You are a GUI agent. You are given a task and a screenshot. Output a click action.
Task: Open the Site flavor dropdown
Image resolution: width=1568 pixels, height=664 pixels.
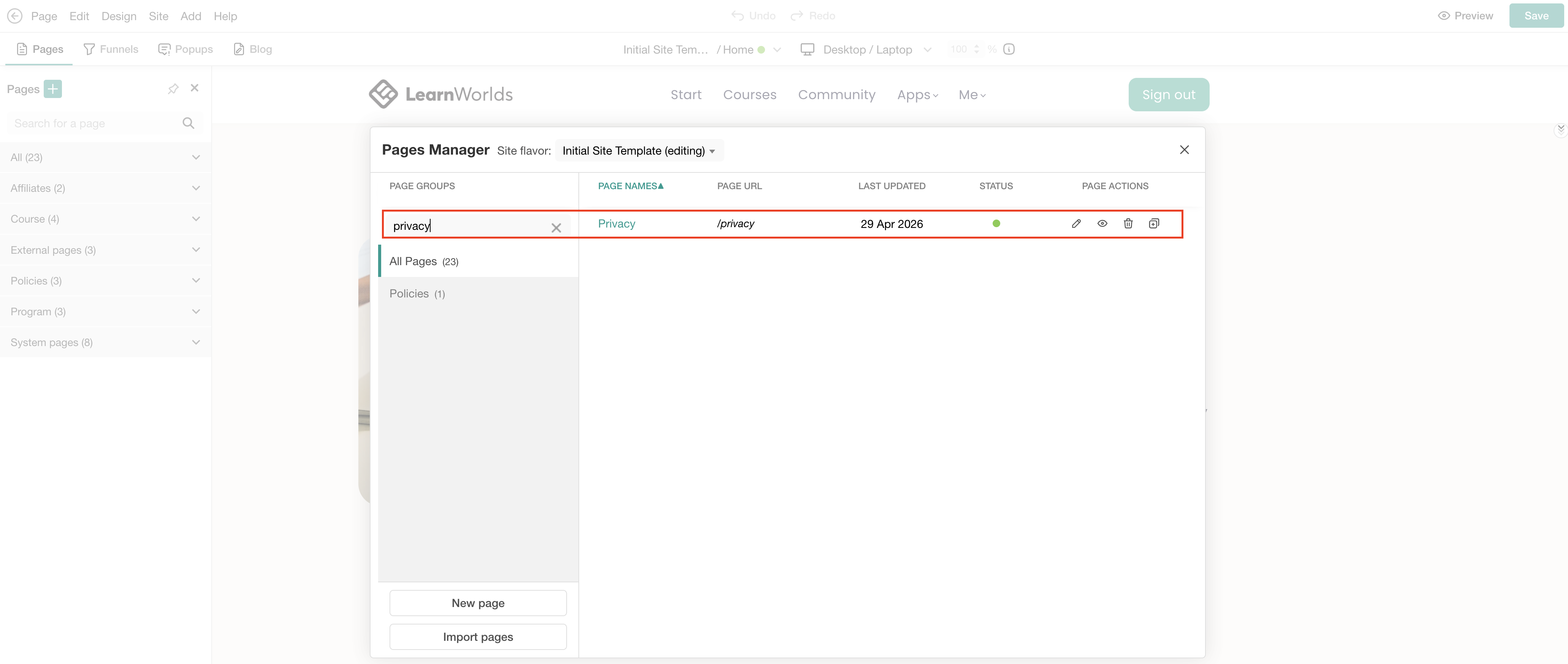coord(638,150)
